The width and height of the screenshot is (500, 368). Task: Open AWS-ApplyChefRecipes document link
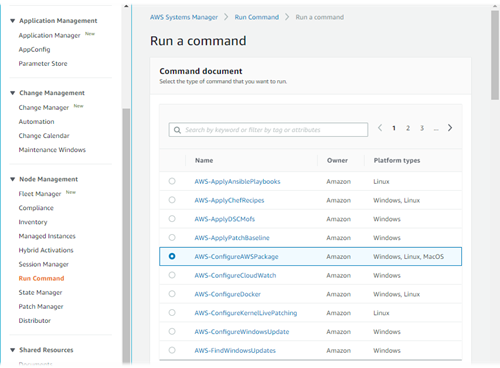tap(229, 200)
